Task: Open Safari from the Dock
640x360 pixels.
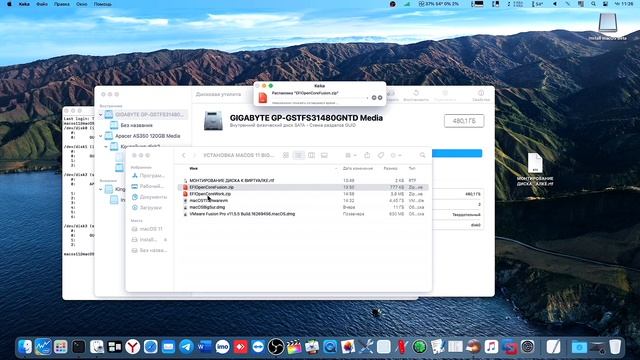Action: 150,347
